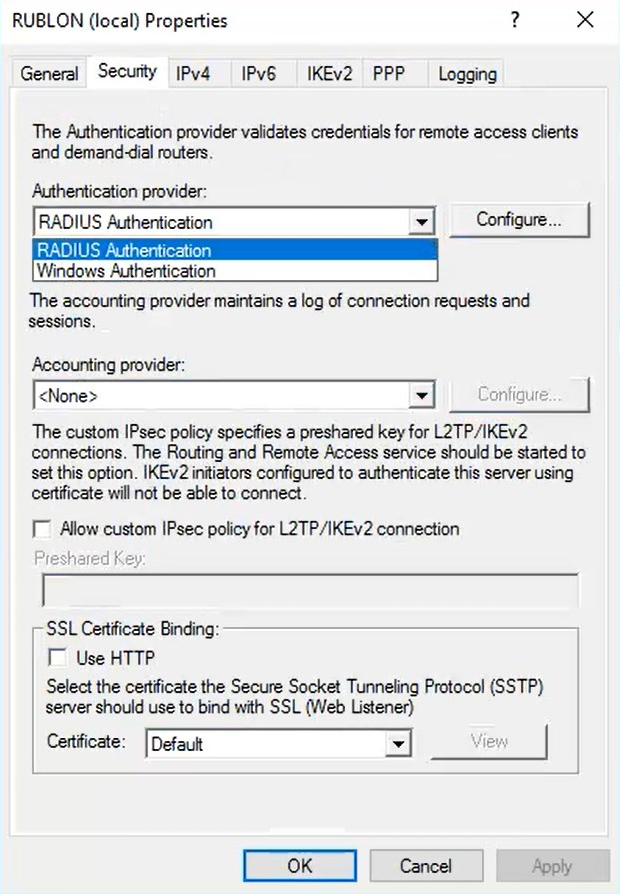Expand the Accounting provider dropdown
This screenshot has width=620, height=894.
[x=423, y=396]
